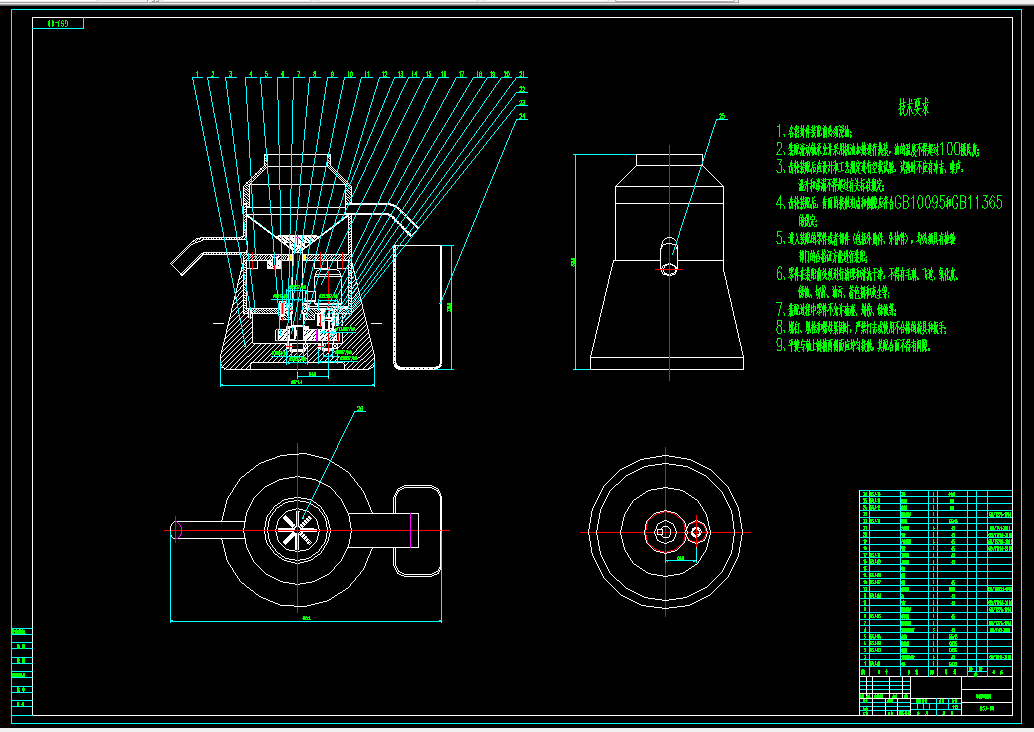Select the blade rotor in the top view
This screenshot has height=732, width=1034.
click(x=297, y=530)
